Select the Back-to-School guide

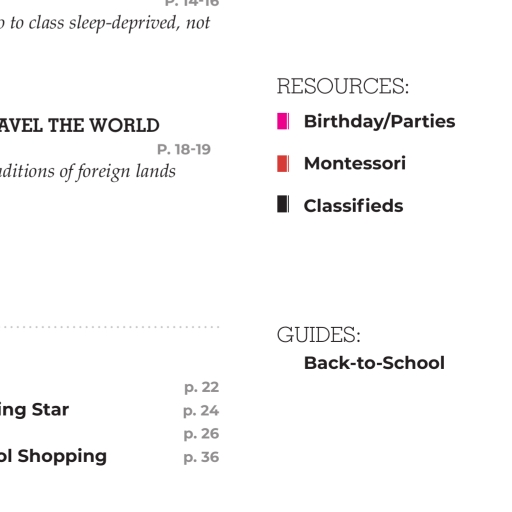pyautogui.click(x=374, y=363)
